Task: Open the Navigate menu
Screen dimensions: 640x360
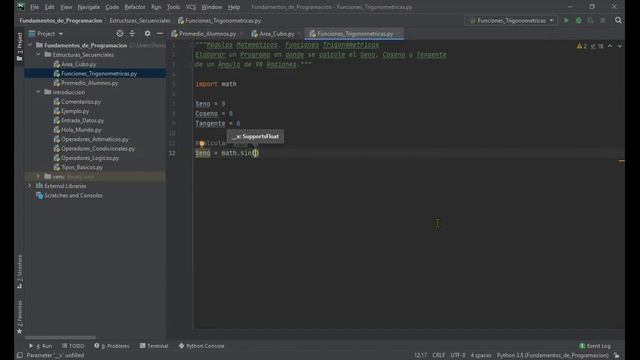Action: (88, 7)
